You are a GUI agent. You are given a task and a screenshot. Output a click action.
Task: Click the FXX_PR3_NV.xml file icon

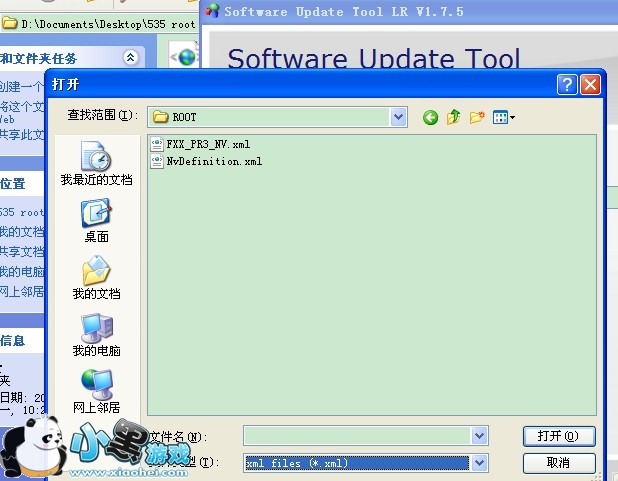[156, 144]
